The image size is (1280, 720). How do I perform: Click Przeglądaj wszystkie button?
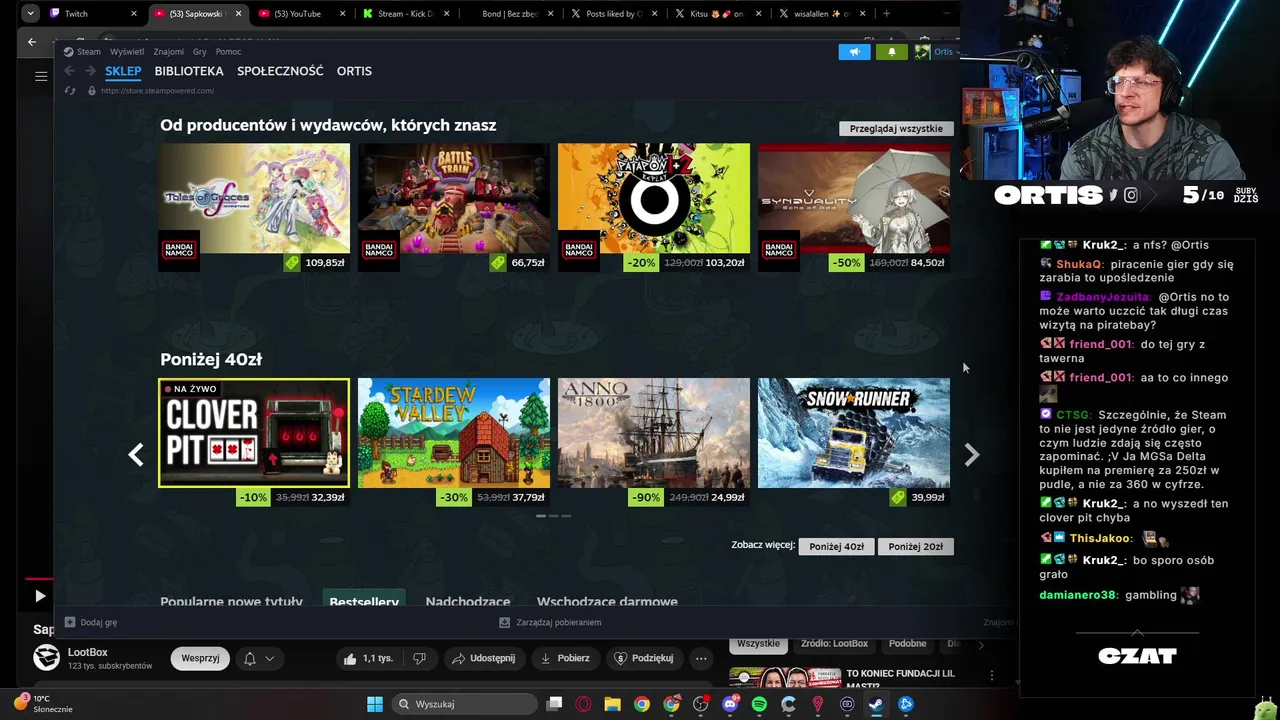pyautogui.click(x=896, y=129)
